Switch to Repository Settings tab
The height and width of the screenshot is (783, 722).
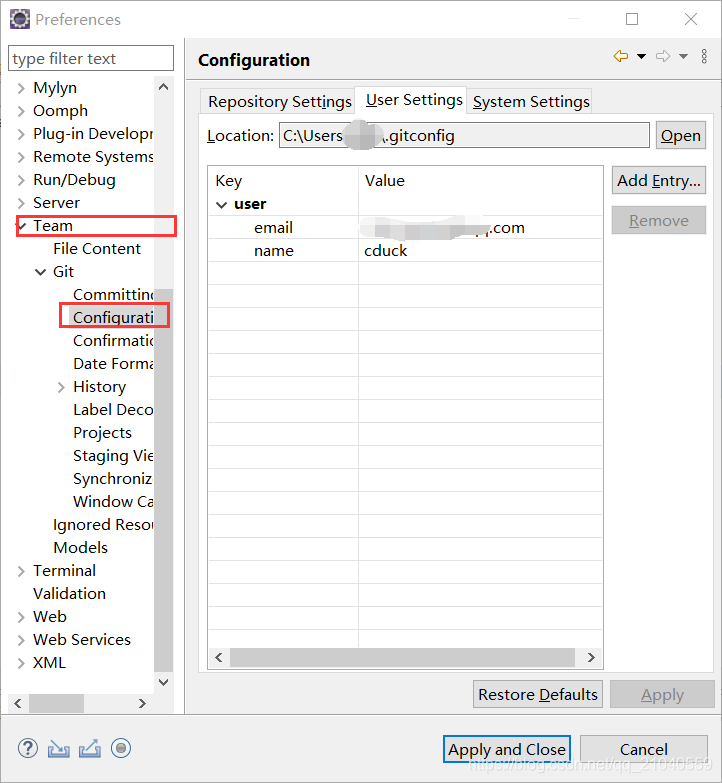point(280,102)
